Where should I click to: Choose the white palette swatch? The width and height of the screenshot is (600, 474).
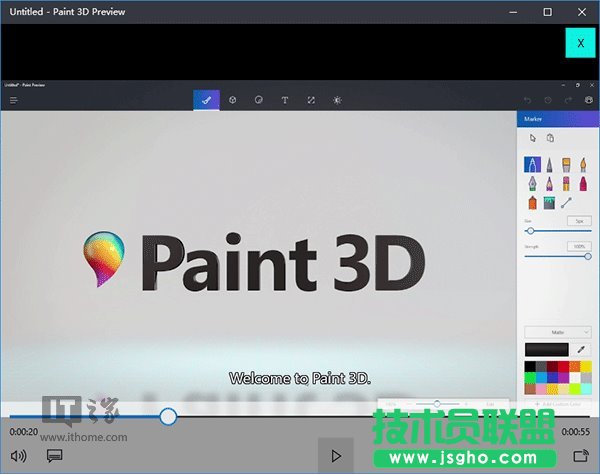click(x=574, y=378)
